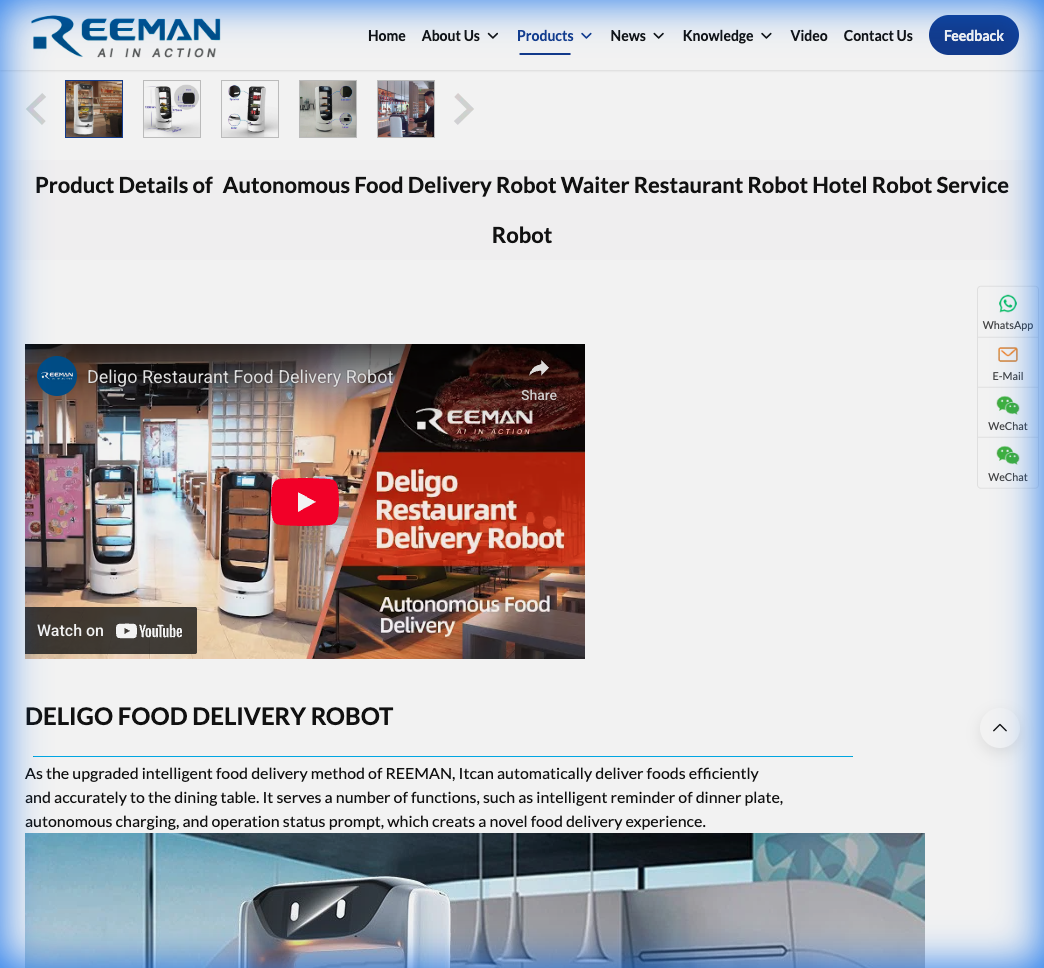
Task: Open the second WeChat icon
Action: [x=1007, y=463]
